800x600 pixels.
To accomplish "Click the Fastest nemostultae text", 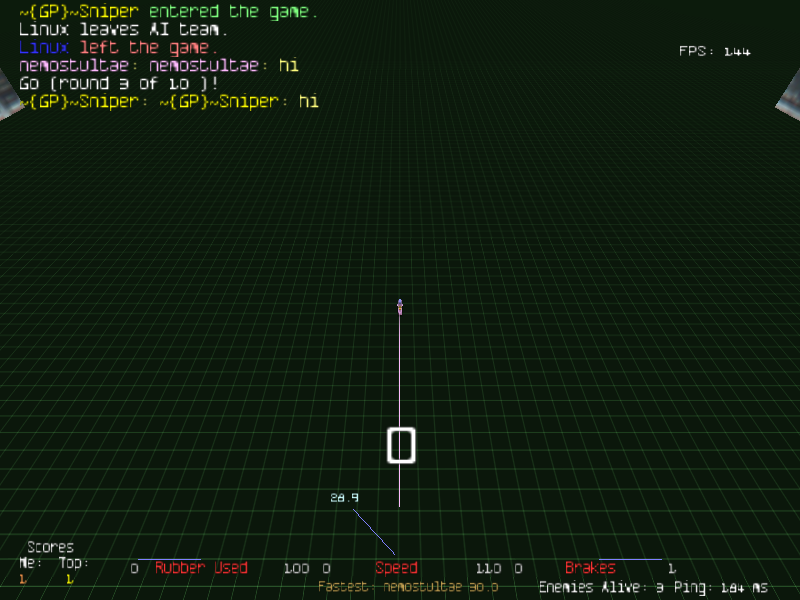I will (408, 587).
